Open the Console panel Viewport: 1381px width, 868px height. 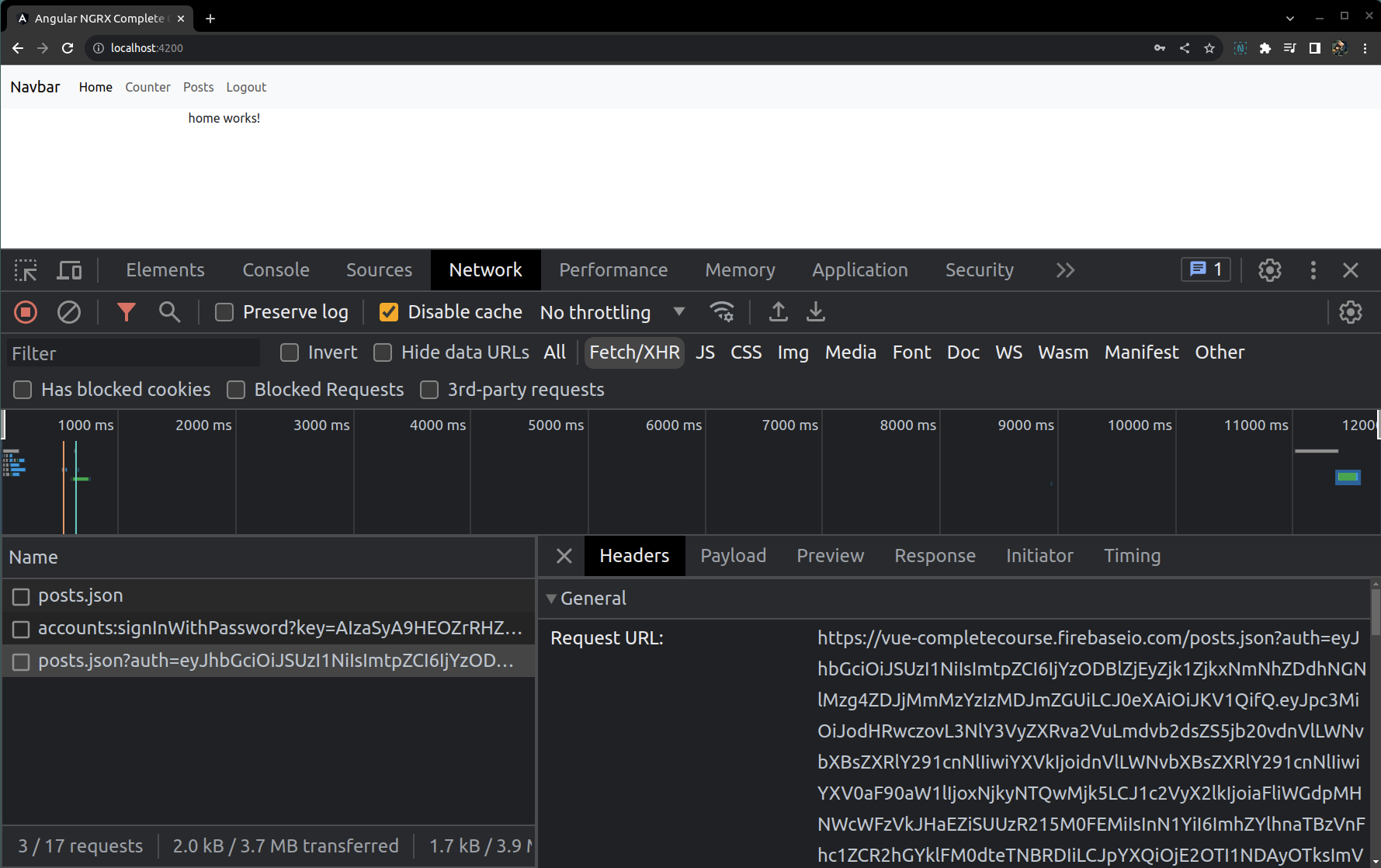click(276, 269)
